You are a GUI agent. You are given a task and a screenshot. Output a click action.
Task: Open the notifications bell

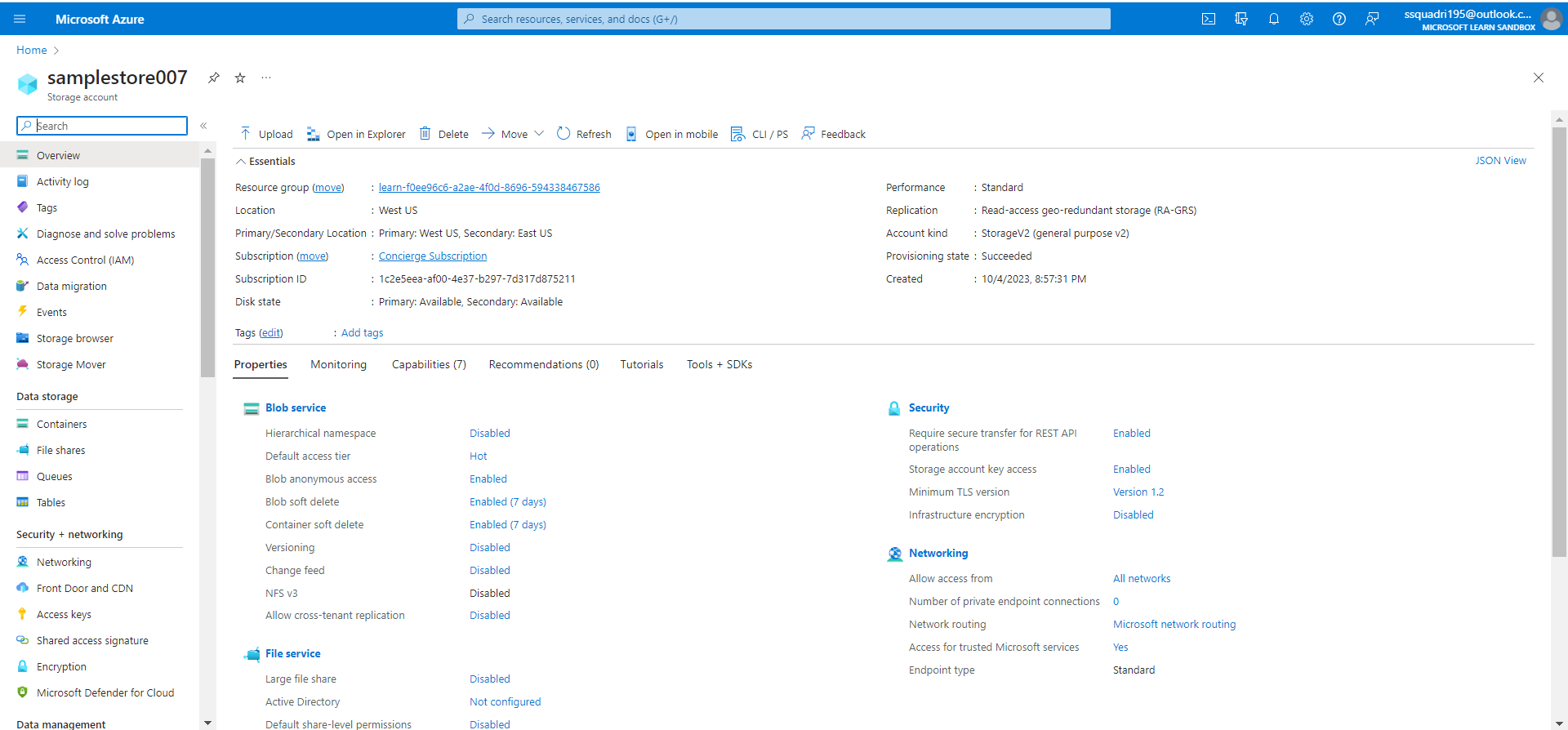pyautogui.click(x=1274, y=19)
